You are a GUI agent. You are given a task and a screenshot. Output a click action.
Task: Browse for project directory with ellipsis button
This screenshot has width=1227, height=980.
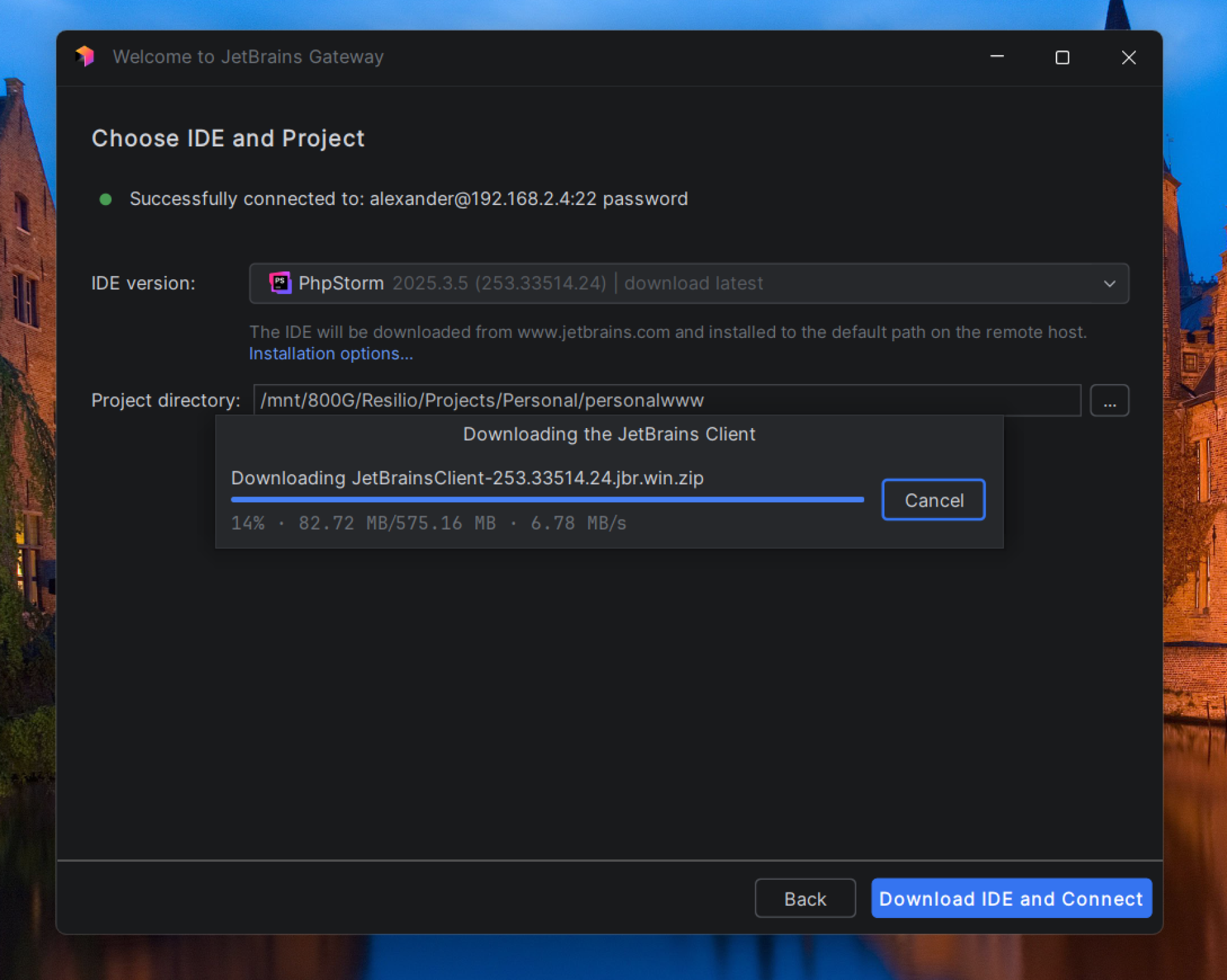[1109, 401]
